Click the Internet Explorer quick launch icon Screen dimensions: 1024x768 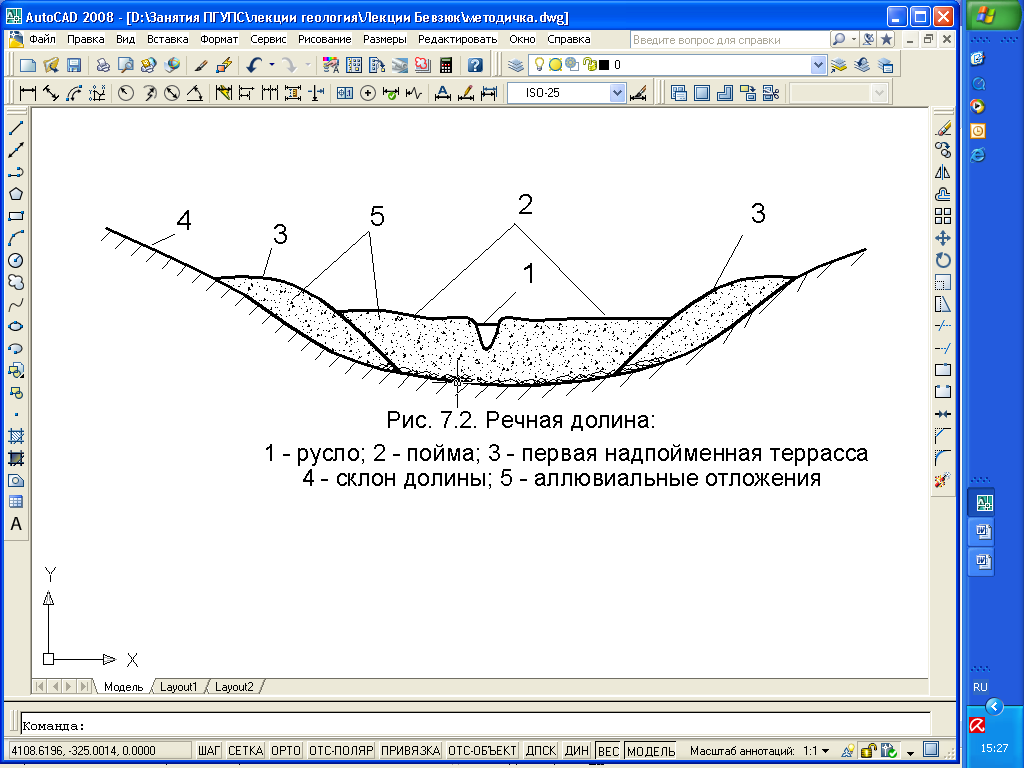point(978,155)
